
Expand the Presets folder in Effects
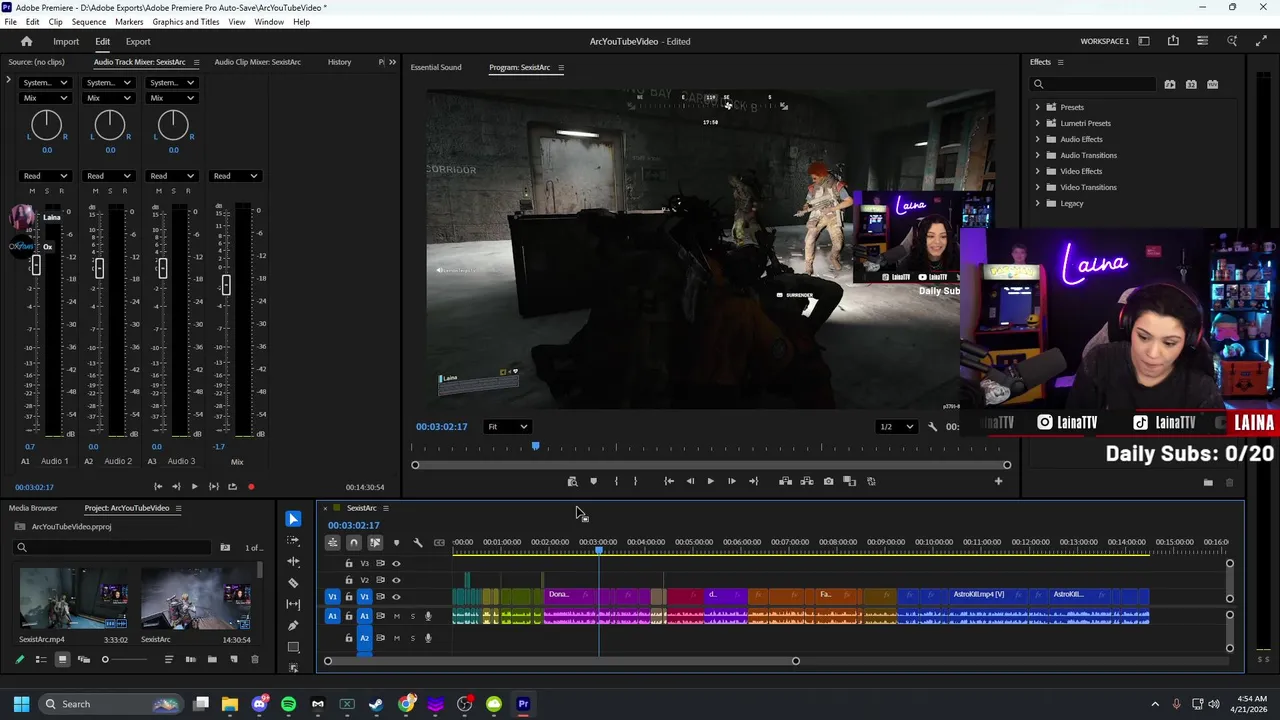pyautogui.click(x=1037, y=107)
